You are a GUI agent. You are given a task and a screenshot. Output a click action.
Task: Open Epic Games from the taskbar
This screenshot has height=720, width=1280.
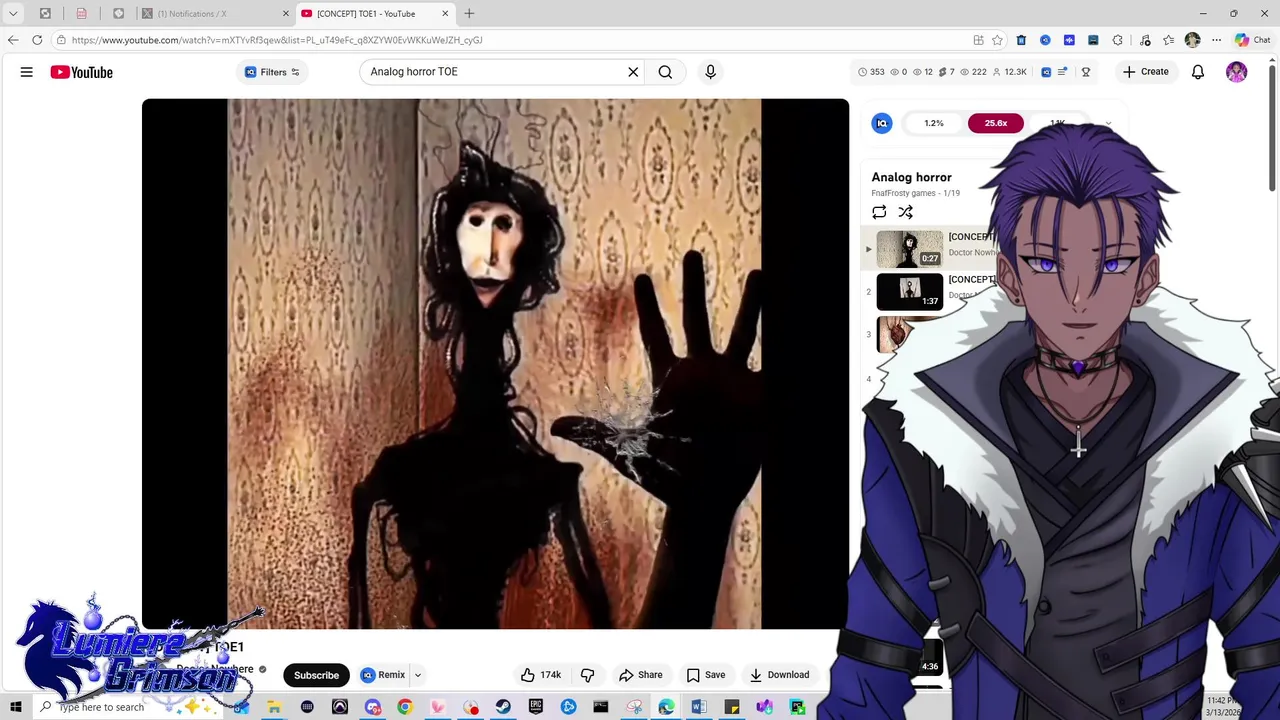coord(536,707)
